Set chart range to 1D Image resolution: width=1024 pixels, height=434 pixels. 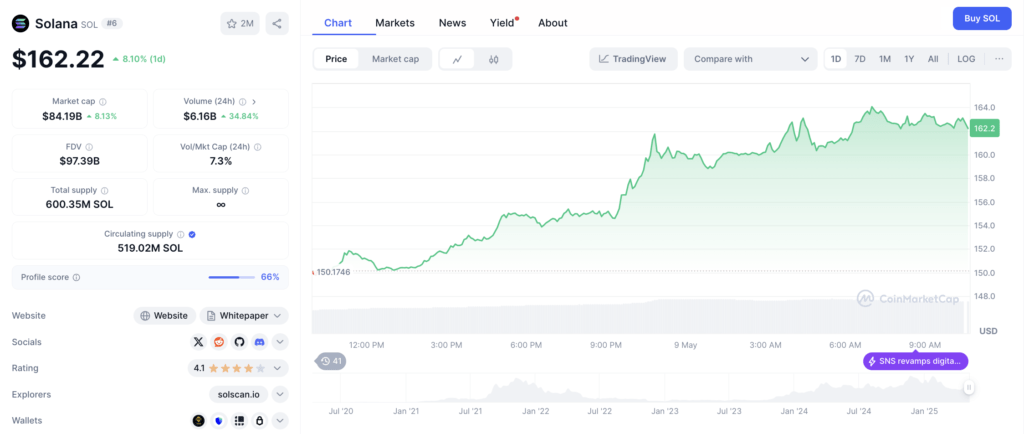tap(836, 59)
